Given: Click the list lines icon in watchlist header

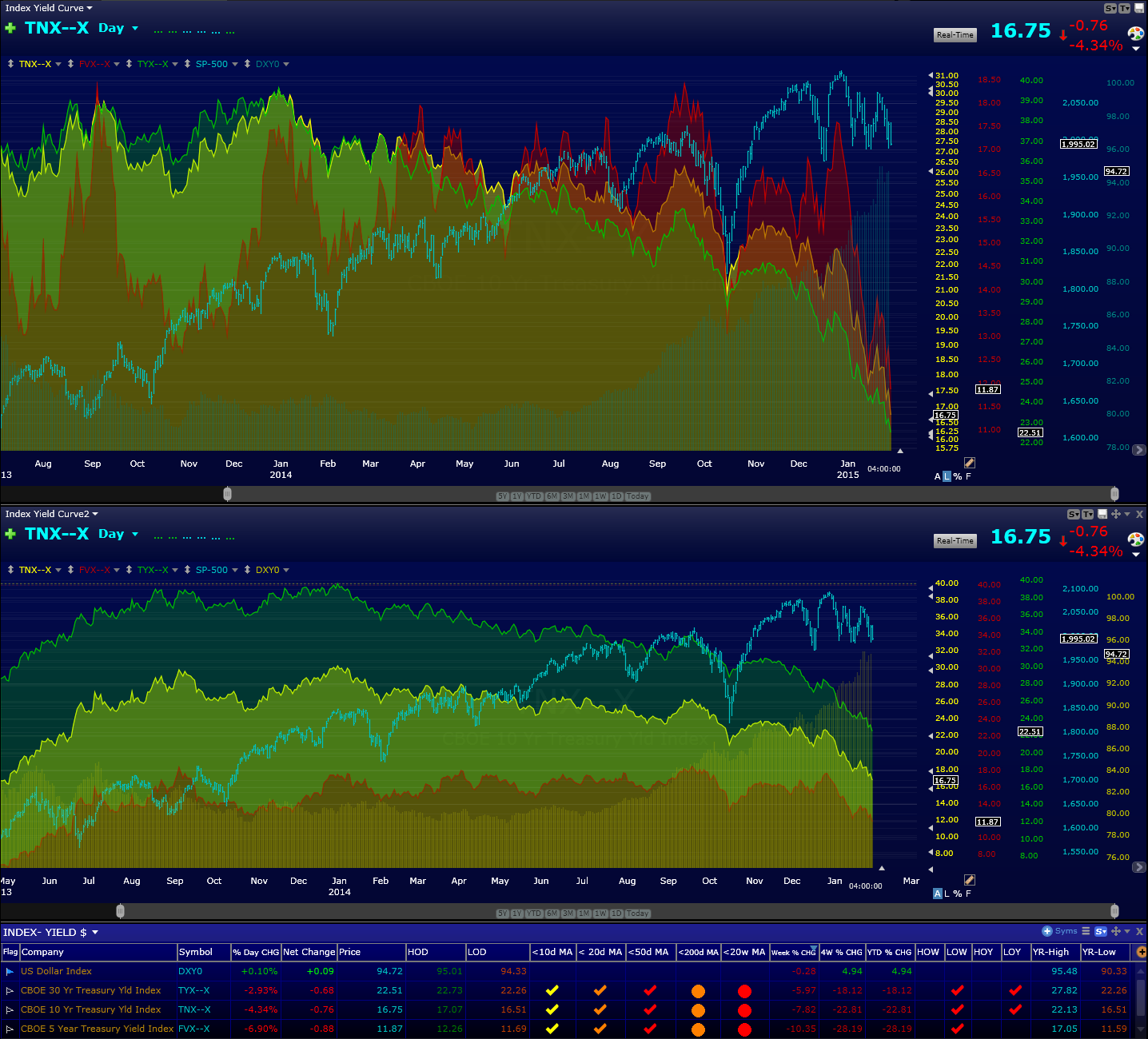Looking at the screenshot, I should pos(1086,931).
